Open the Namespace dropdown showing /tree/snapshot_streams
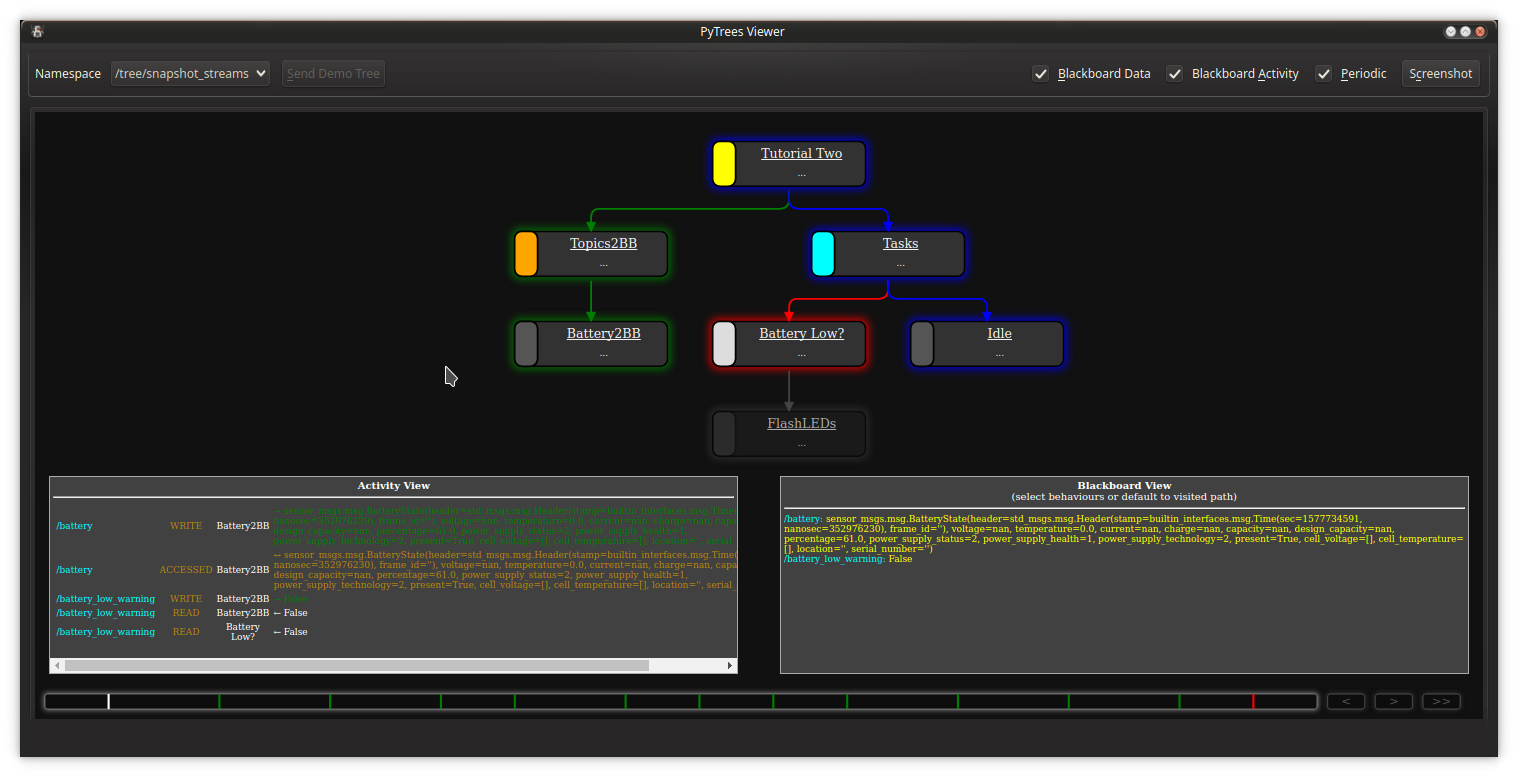This screenshot has height=777, width=1518. pyautogui.click(x=190, y=73)
